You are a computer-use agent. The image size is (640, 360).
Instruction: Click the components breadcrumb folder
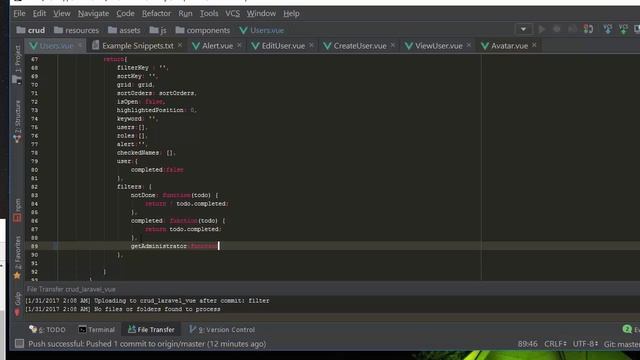pyautogui.click(x=203, y=30)
